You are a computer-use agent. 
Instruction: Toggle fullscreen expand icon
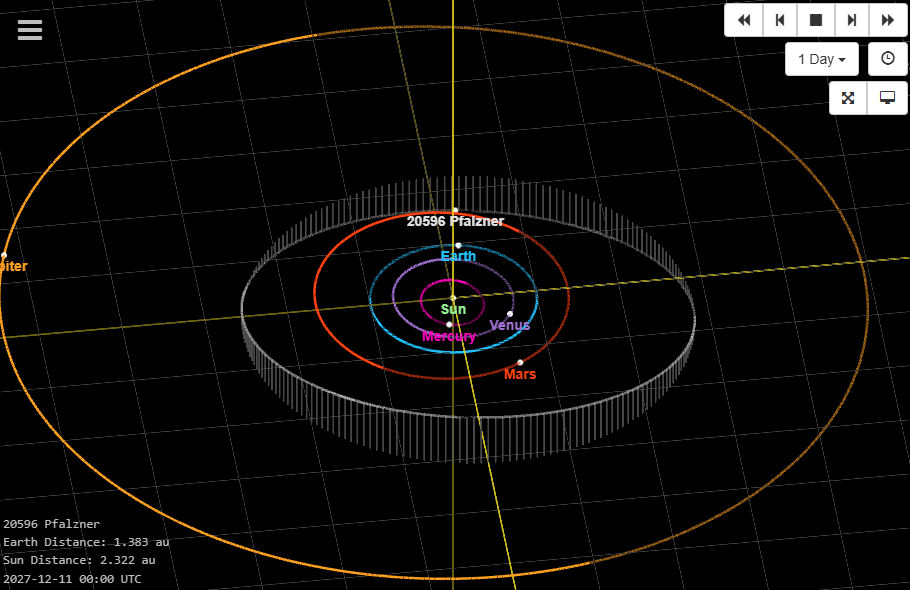(848, 98)
